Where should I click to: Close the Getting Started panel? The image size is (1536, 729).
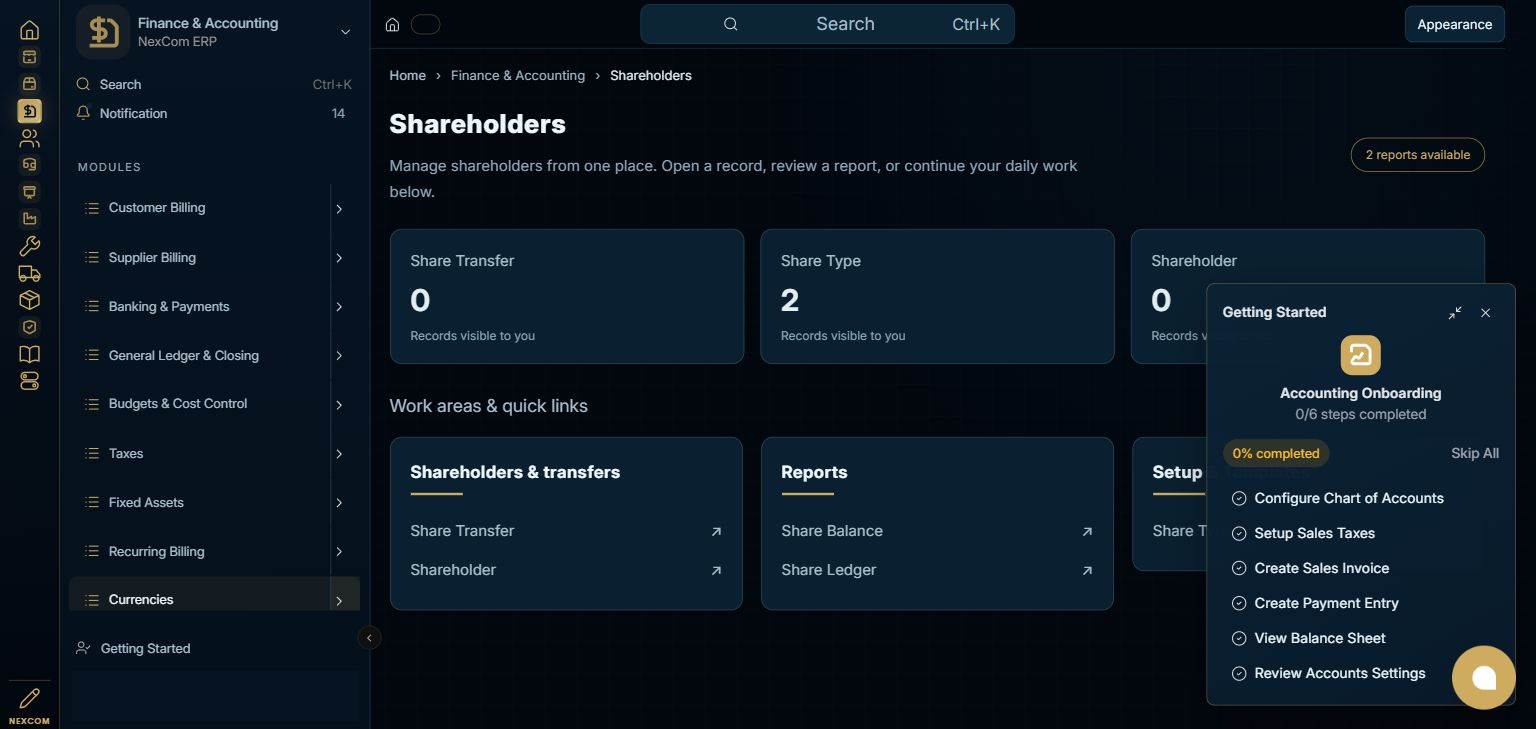tap(1485, 313)
